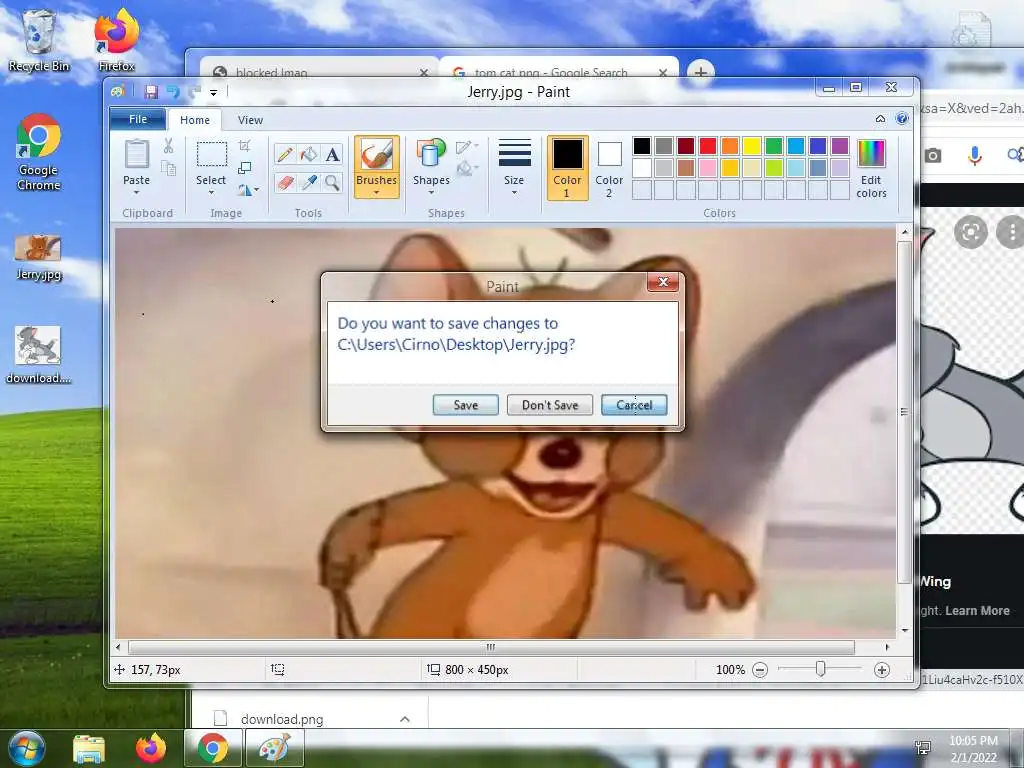Screen dimensions: 1024x768
Task: Click the Firefox taskbar icon
Action: pos(151,748)
